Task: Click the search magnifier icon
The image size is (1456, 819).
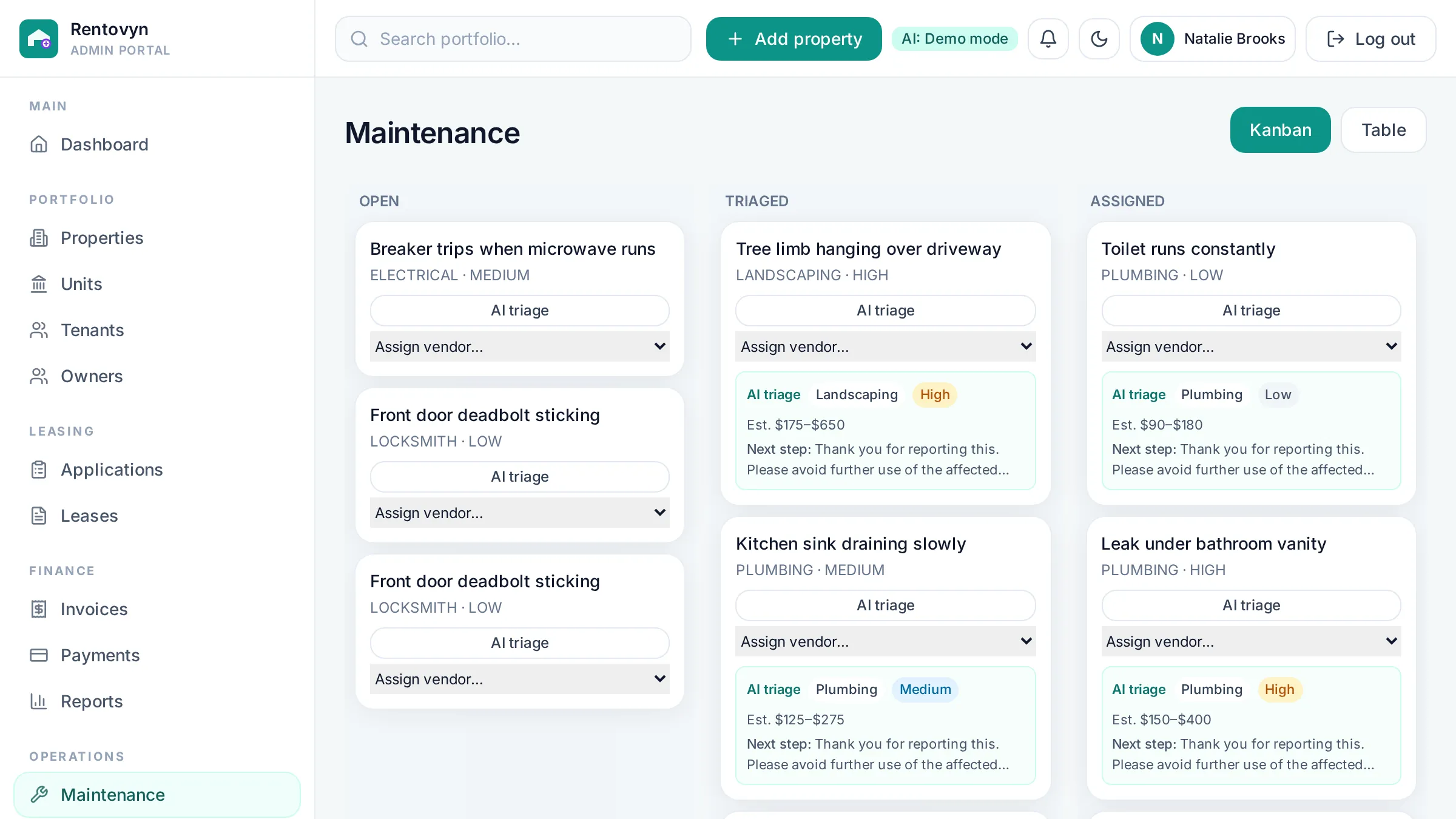Action: [x=359, y=39]
